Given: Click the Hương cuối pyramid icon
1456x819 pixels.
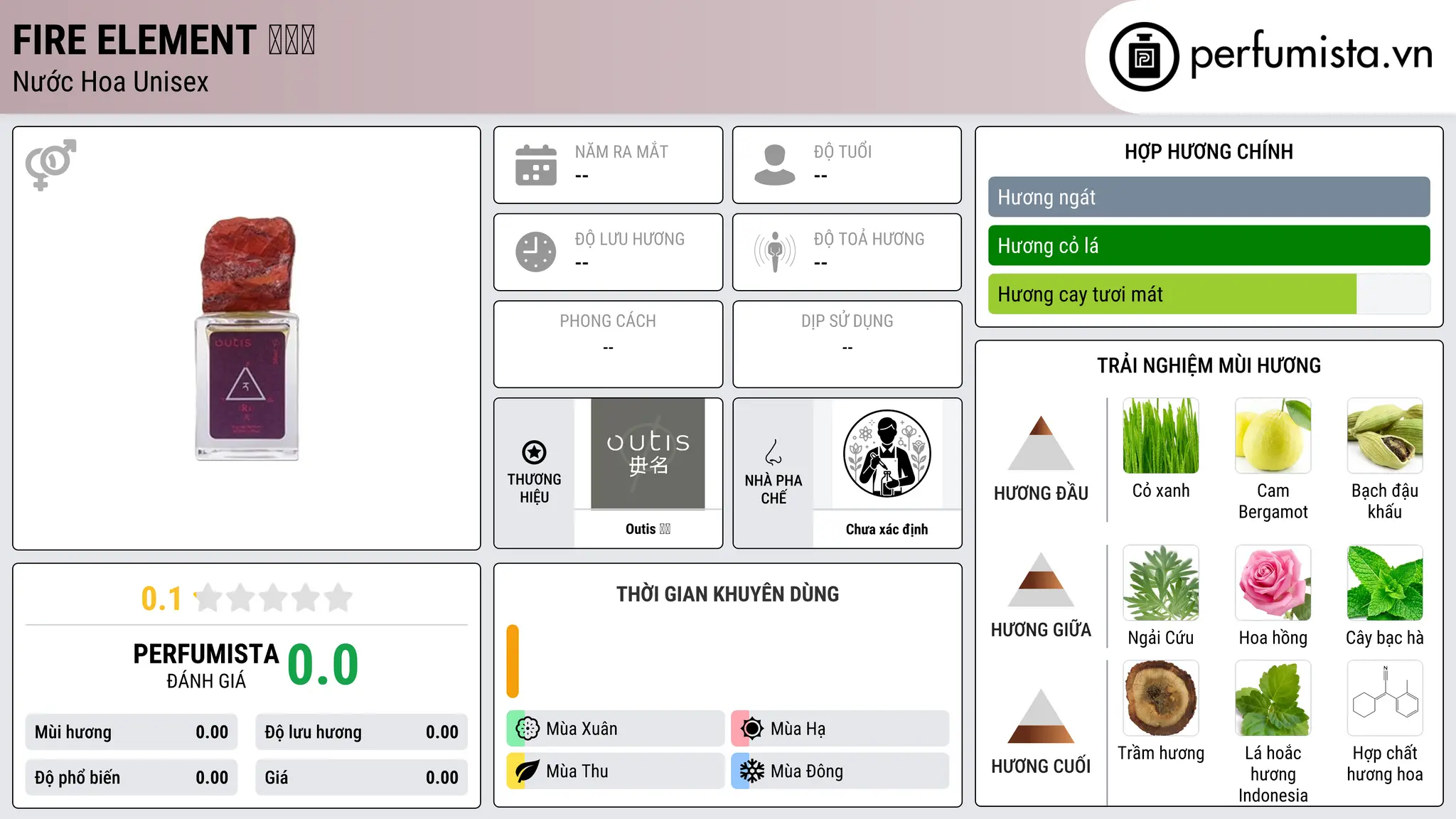Looking at the screenshot, I should 1041,716.
